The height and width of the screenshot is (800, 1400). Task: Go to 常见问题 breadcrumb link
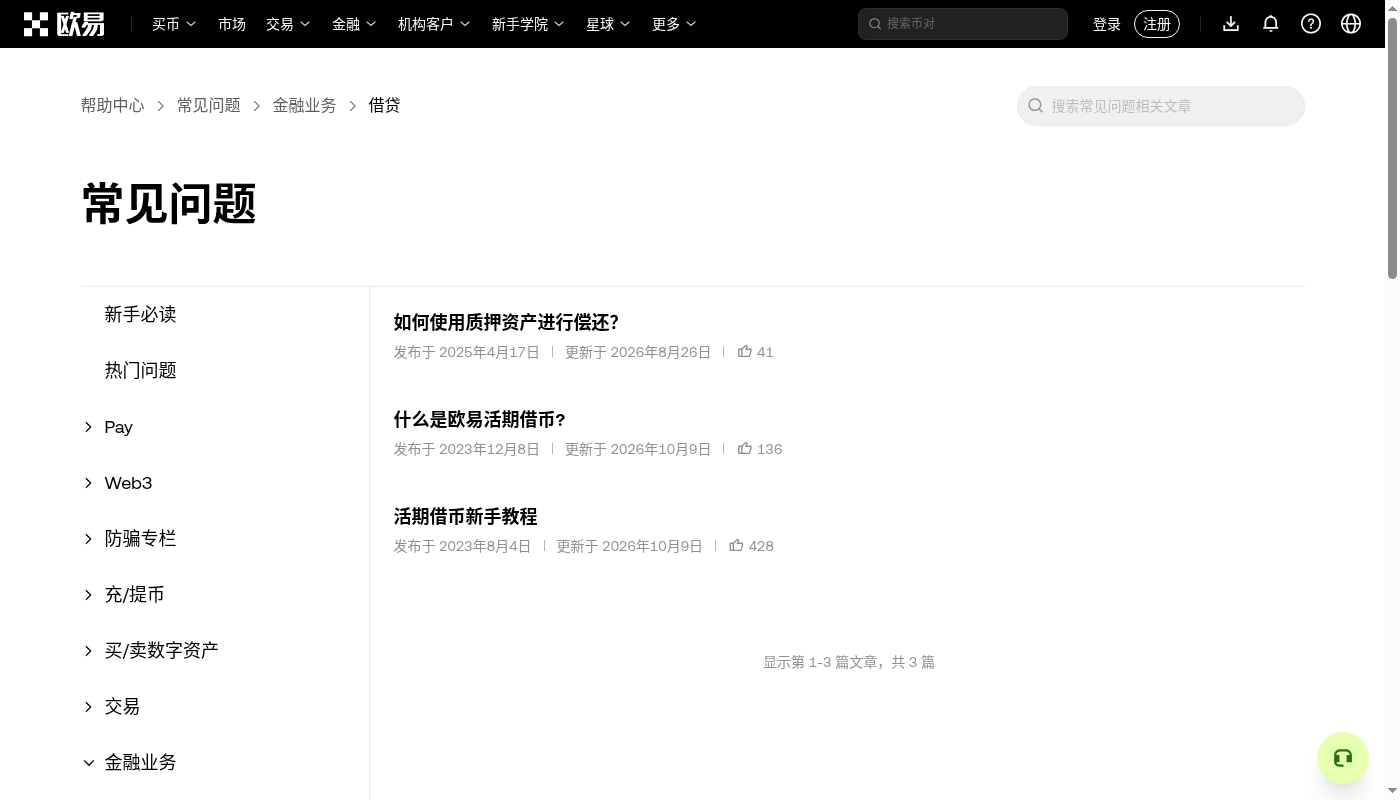click(209, 105)
